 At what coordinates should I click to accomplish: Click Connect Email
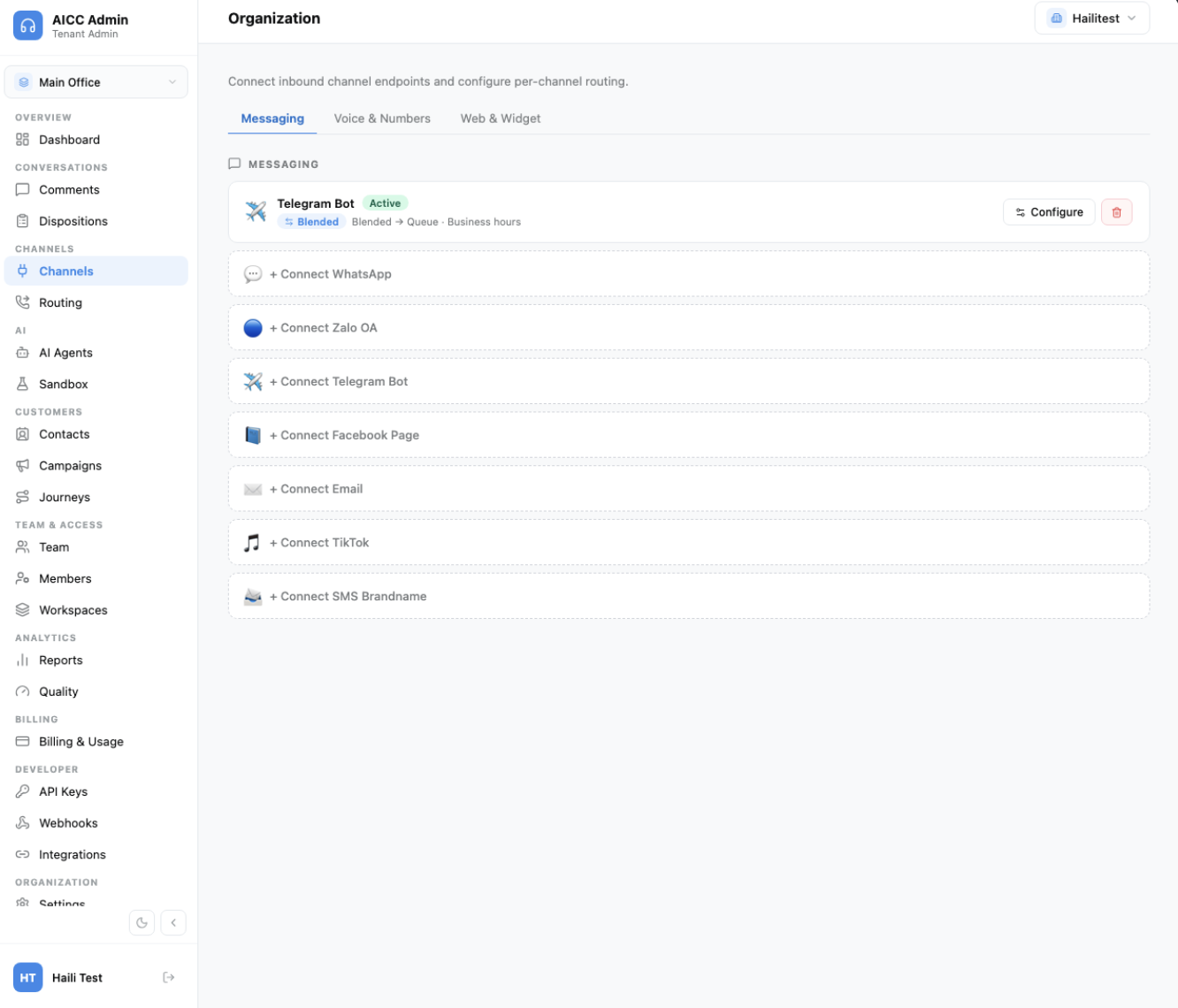pyautogui.click(x=689, y=489)
